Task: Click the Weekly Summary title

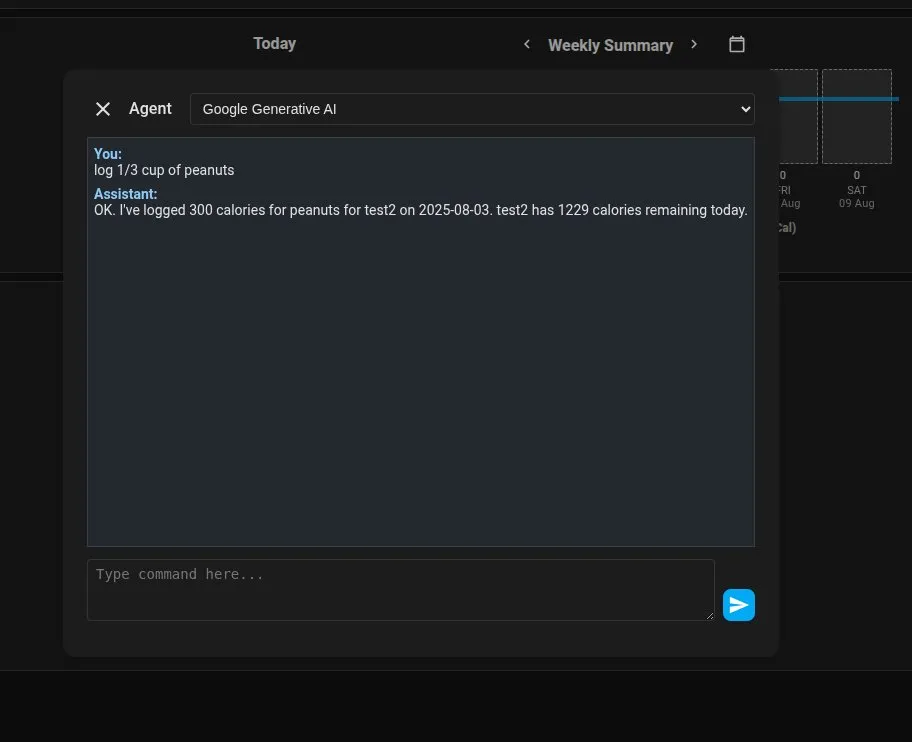Action: 610,45
